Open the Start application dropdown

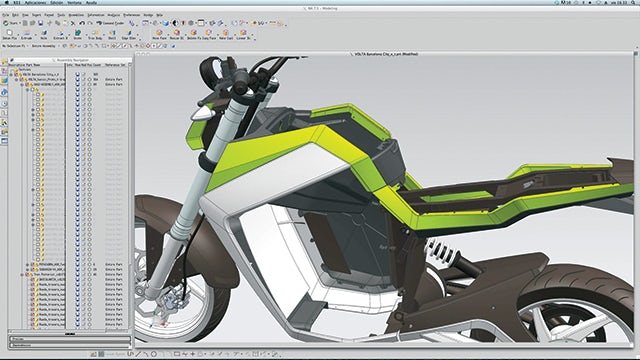(11, 23)
